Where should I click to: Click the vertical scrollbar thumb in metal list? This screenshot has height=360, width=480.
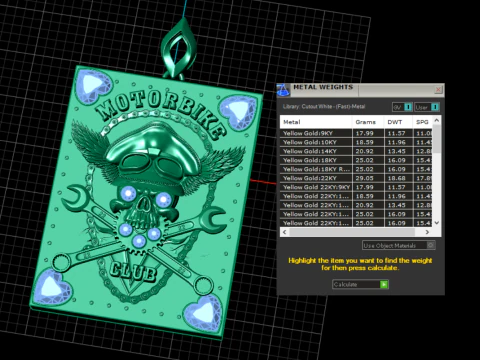[x=437, y=139]
